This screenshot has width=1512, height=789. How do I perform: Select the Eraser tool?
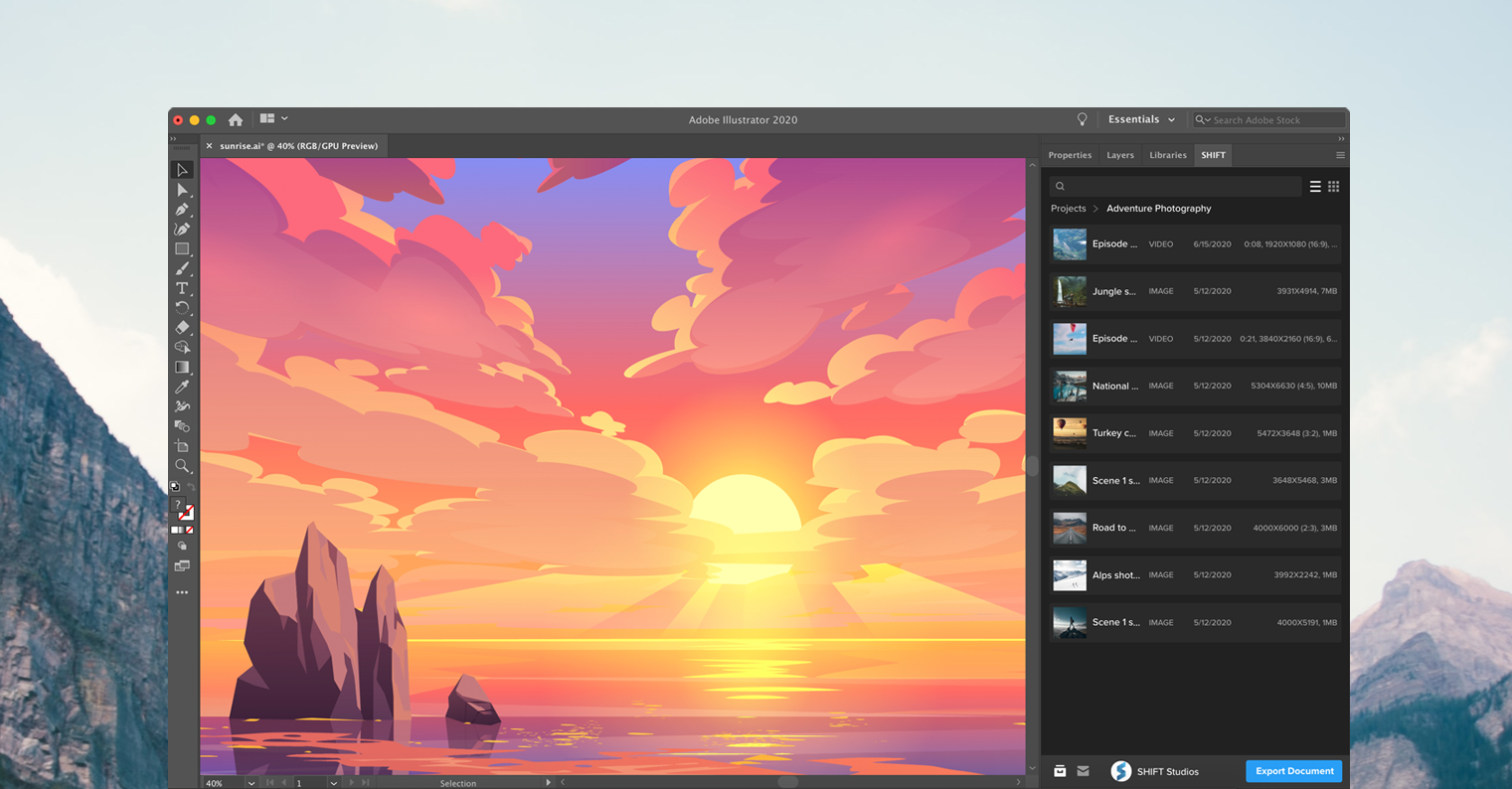[x=183, y=327]
